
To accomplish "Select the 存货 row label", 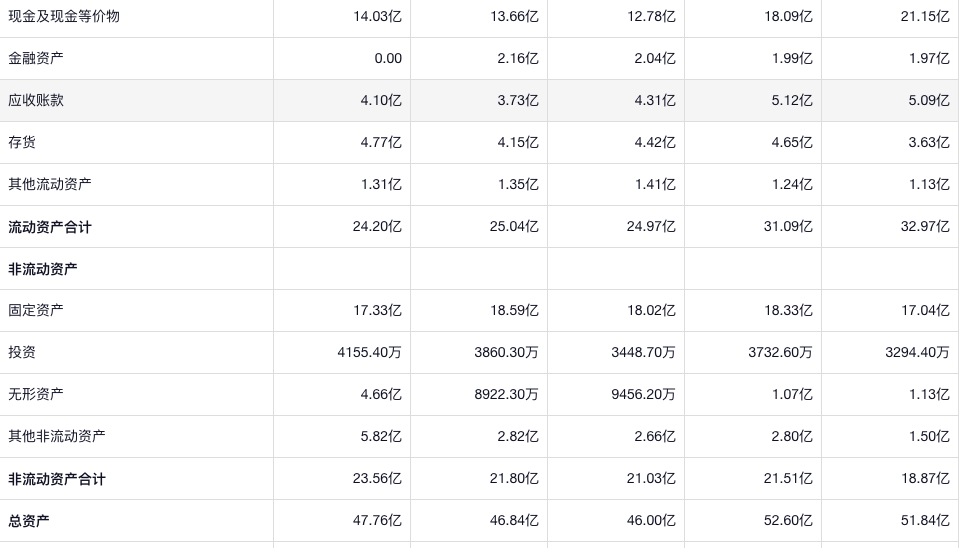I will [x=22, y=142].
